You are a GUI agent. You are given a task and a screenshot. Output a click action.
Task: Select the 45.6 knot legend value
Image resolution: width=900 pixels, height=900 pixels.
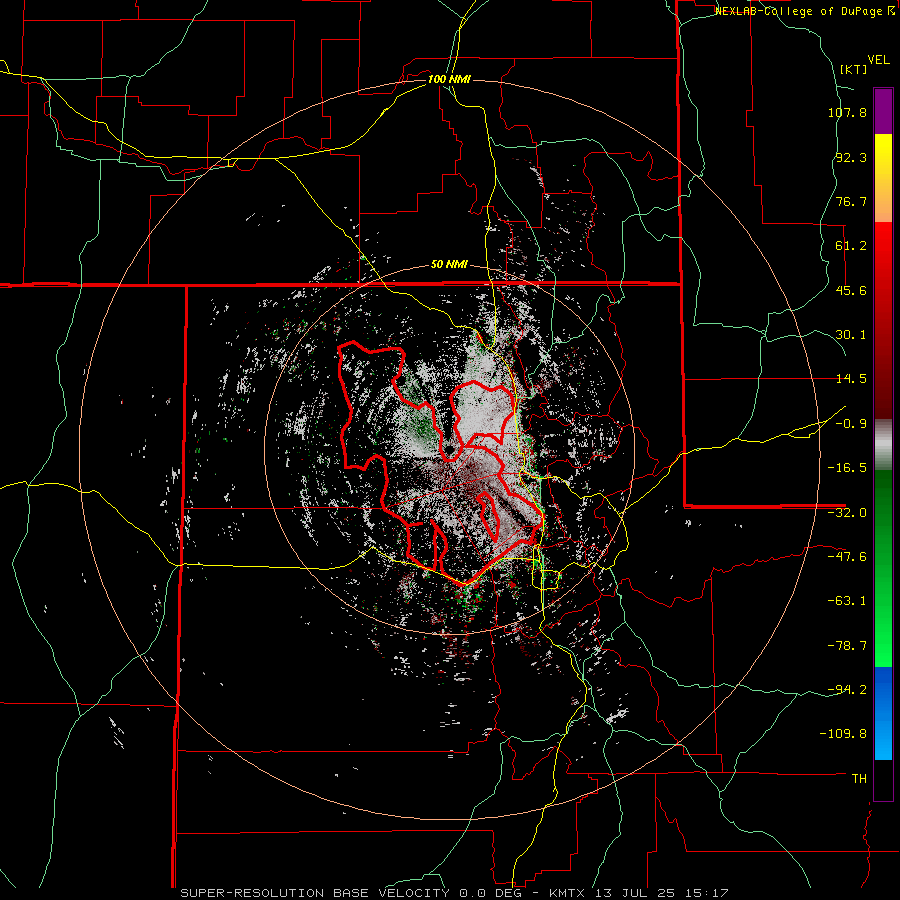click(851, 290)
